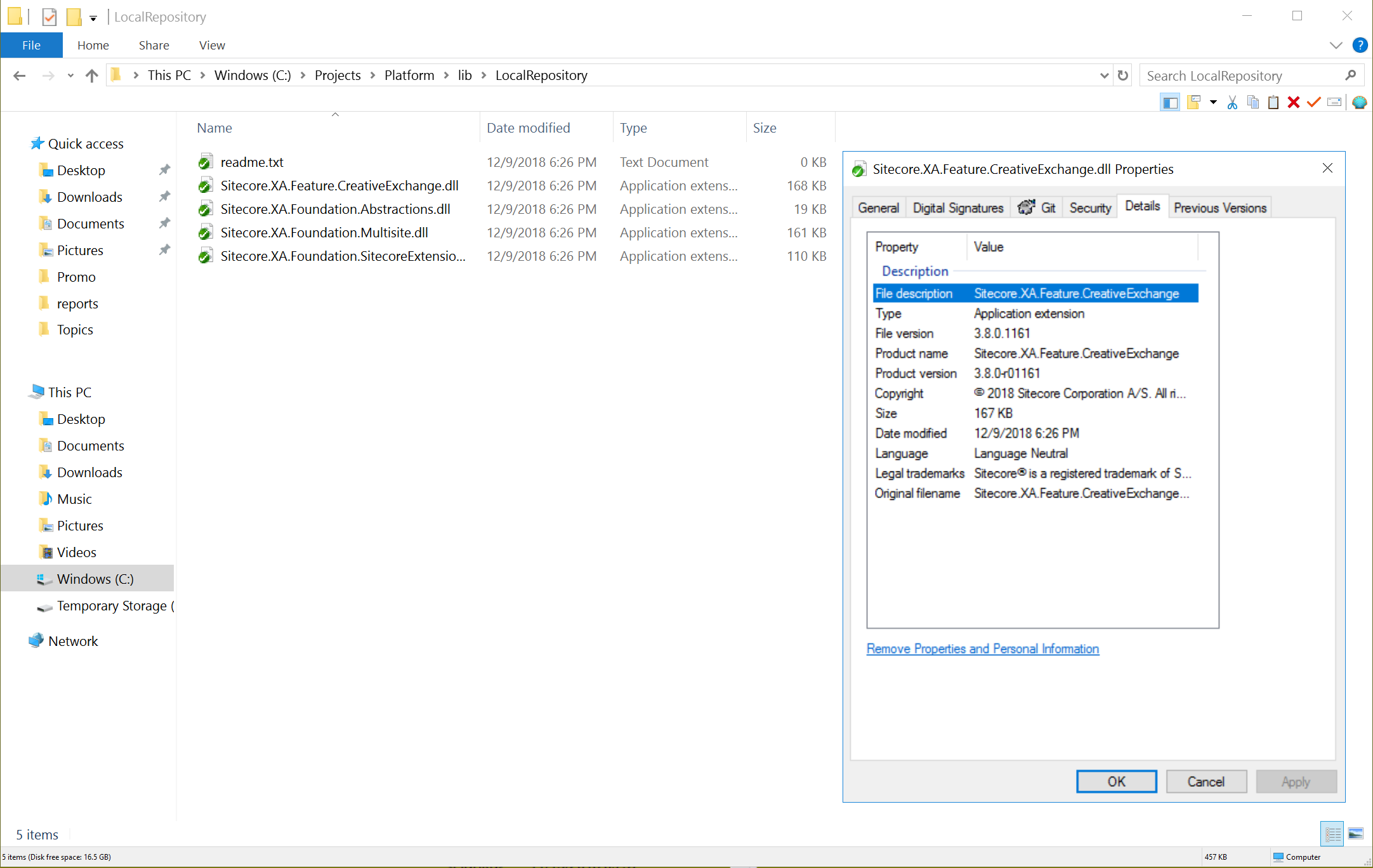
Task: Open Classic Shell settings shell icon
Action: 1359,102
